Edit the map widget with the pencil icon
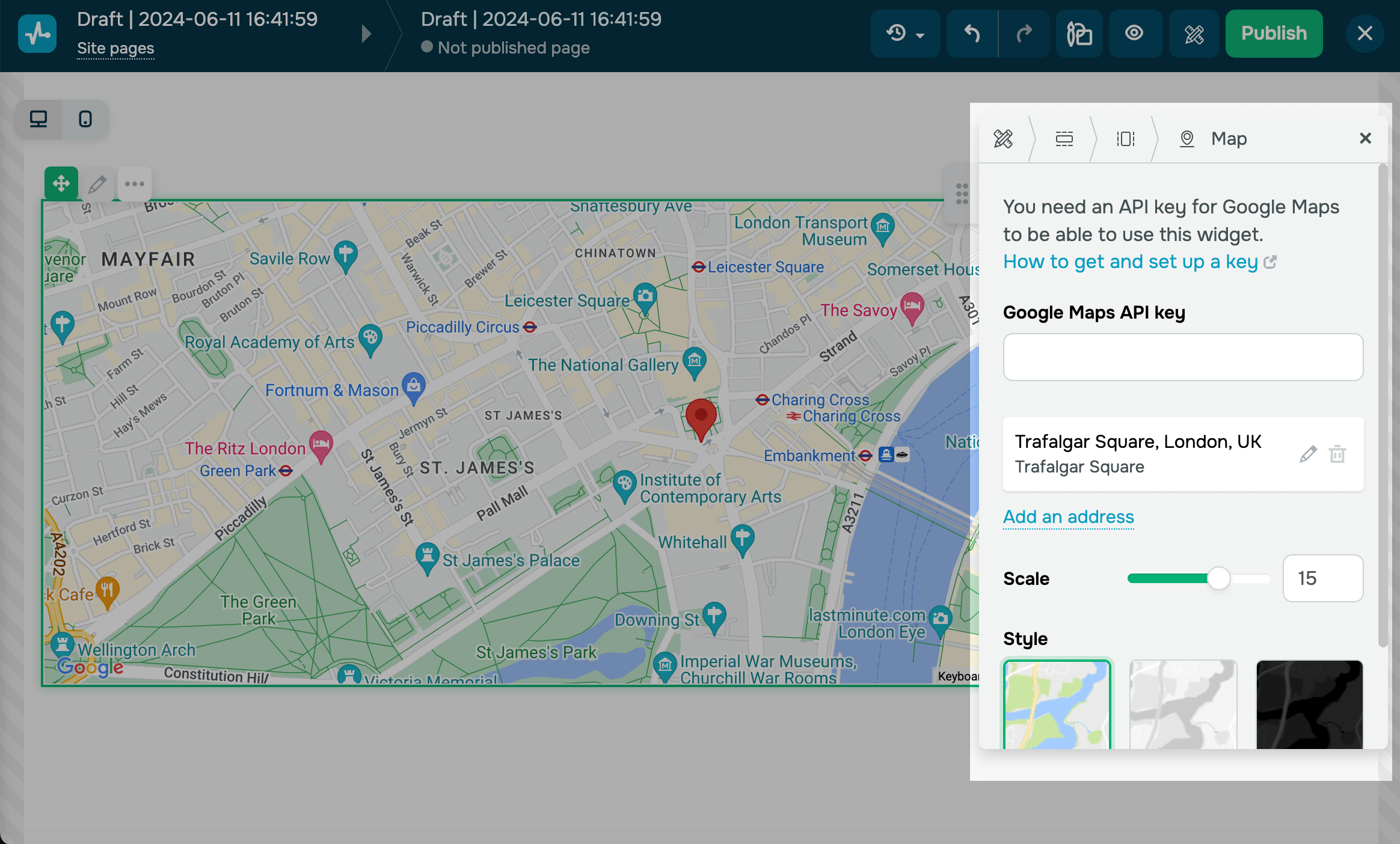 click(97, 183)
